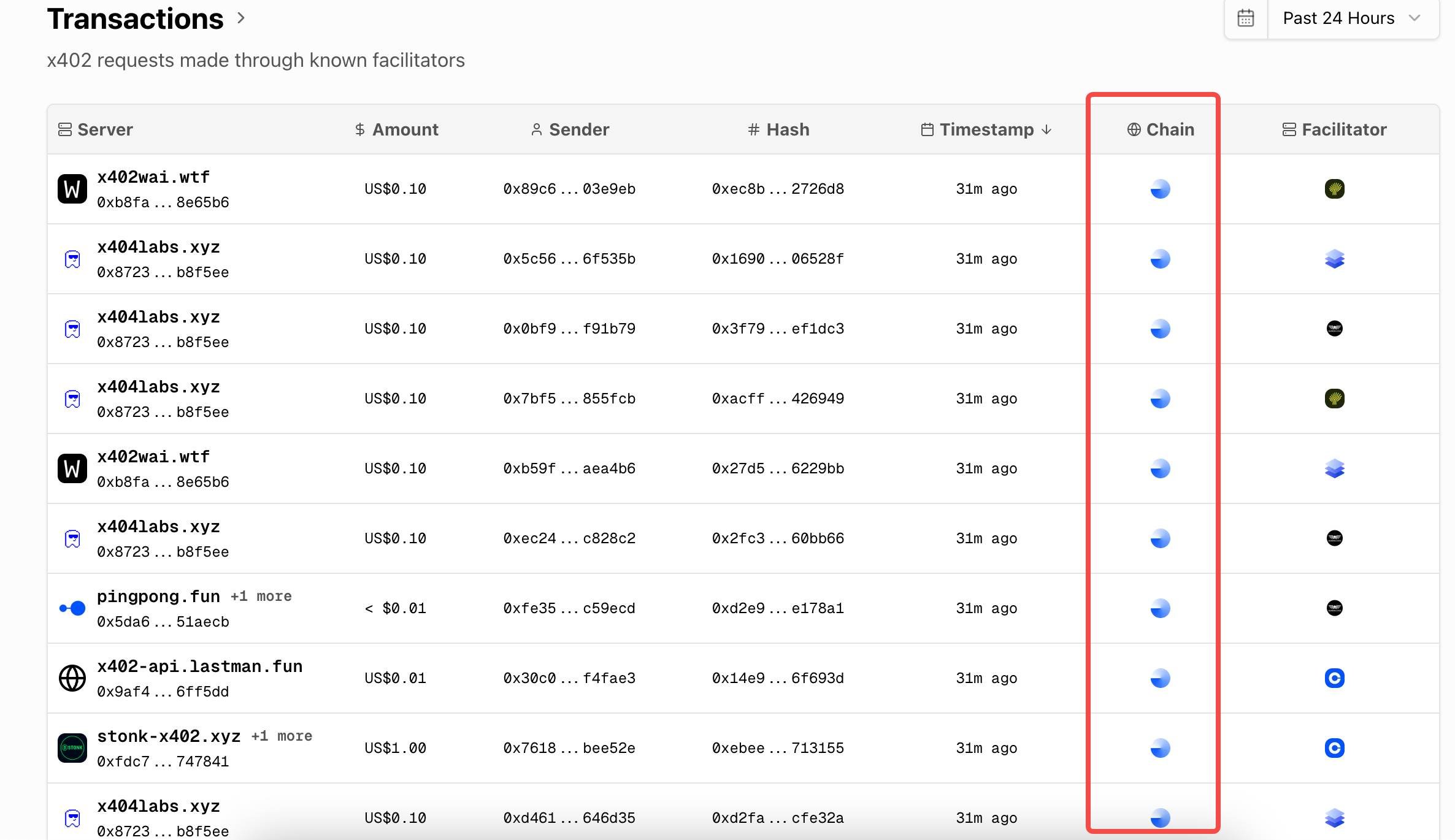The image size is (1455, 840).
Task: Click the W logo in first x402wai.wtf row
Action: (x=72, y=189)
